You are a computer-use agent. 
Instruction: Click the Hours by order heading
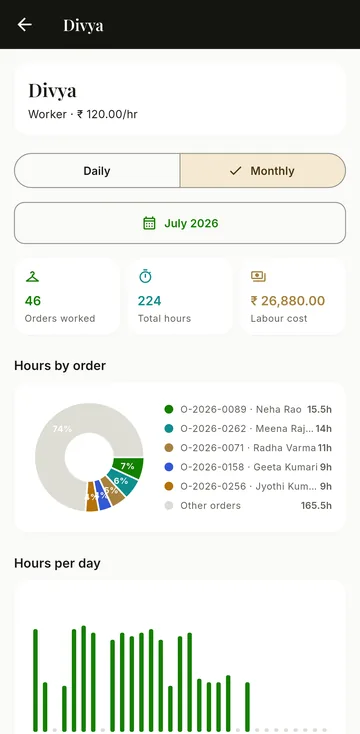[x=60, y=366]
